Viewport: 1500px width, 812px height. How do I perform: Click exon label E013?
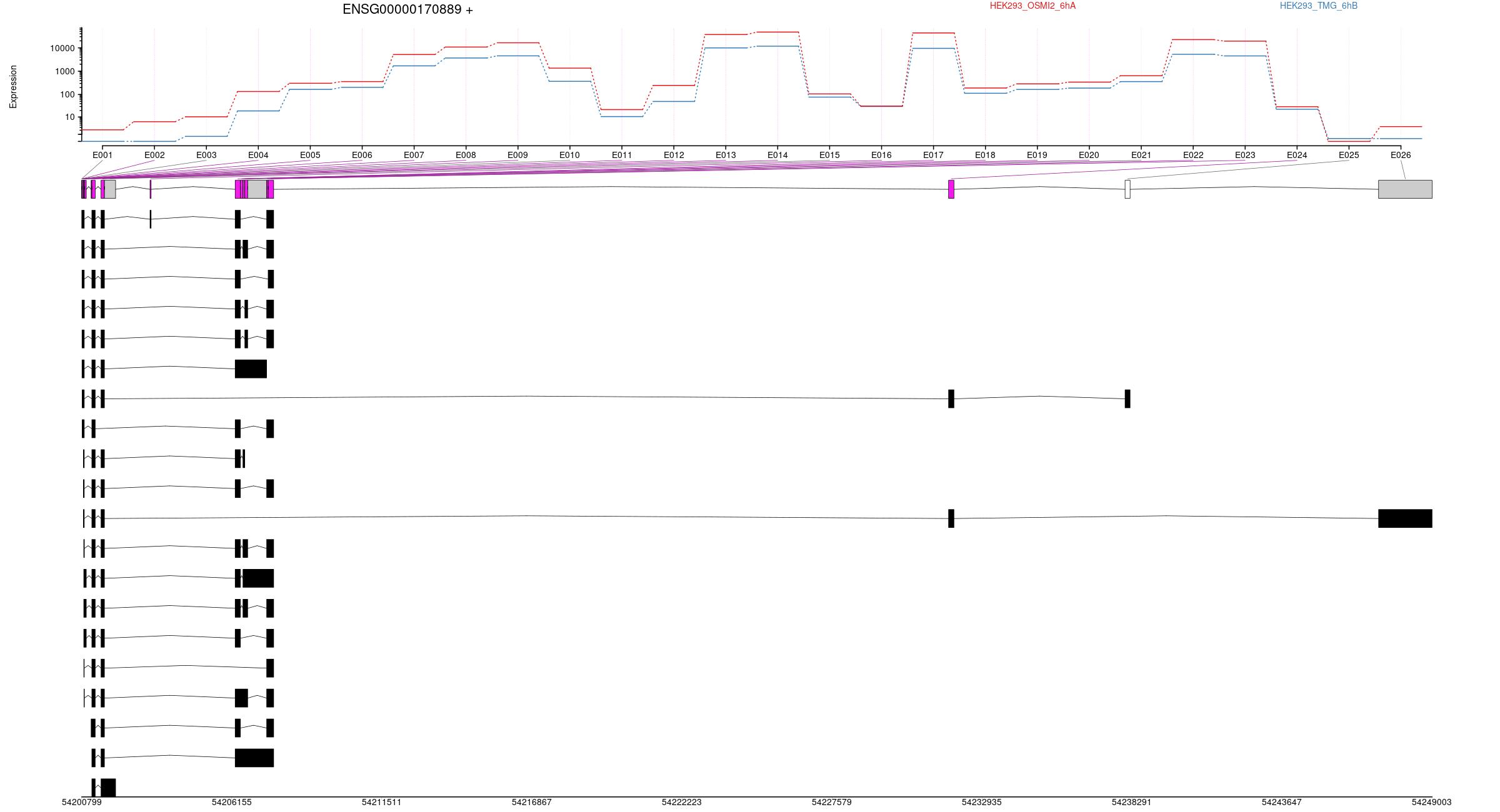click(726, 155)
